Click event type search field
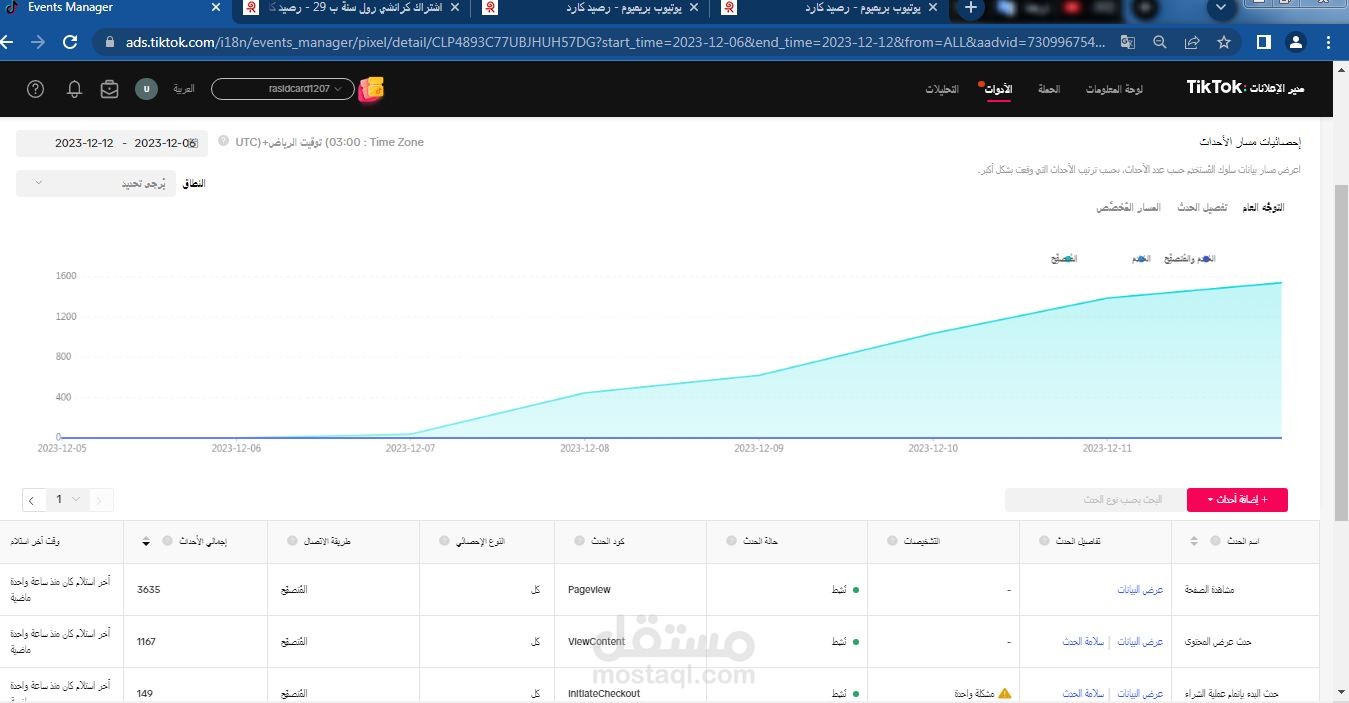 (x=1094, y=499)
